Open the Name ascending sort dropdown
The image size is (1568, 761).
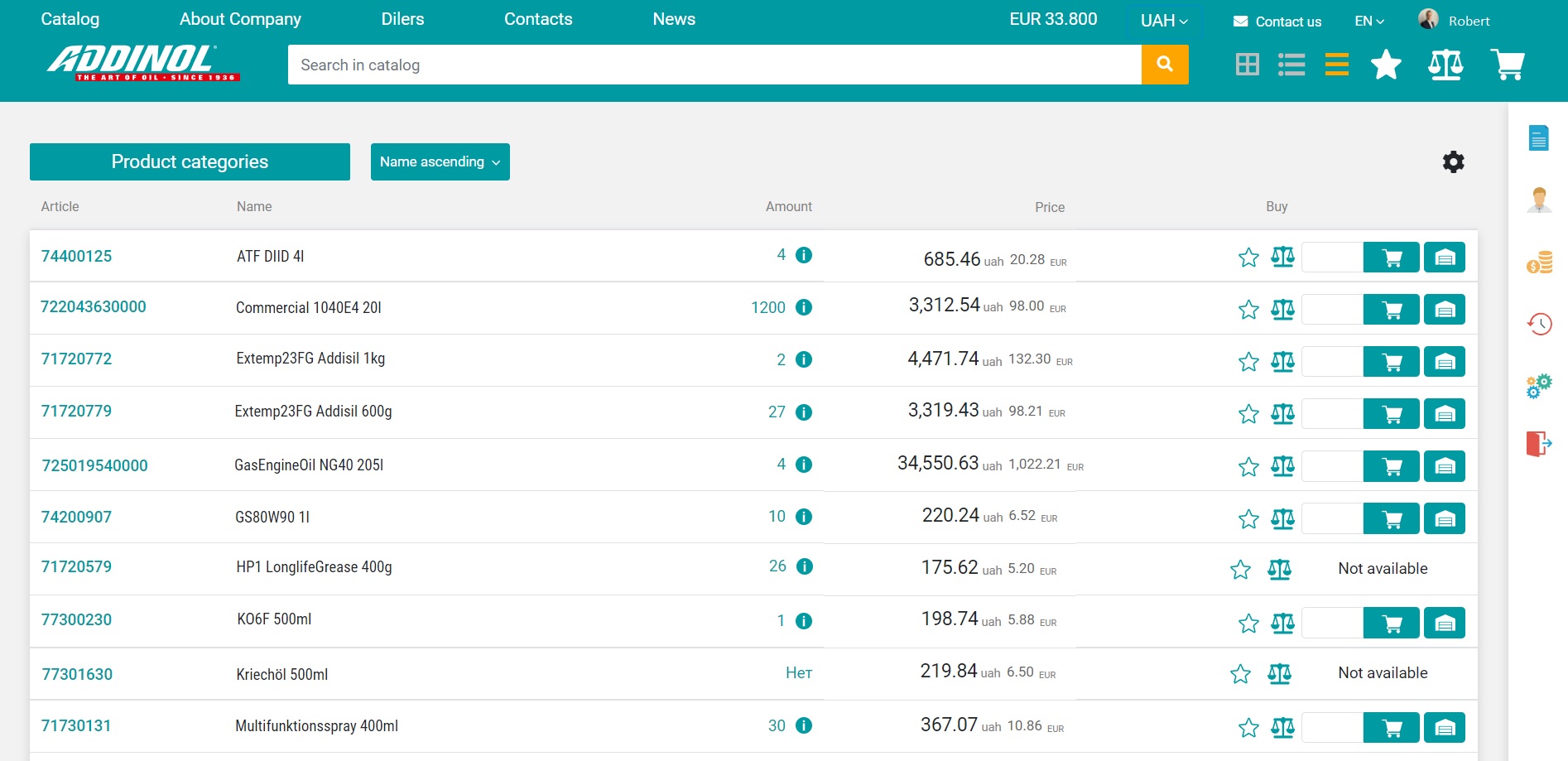440,161
